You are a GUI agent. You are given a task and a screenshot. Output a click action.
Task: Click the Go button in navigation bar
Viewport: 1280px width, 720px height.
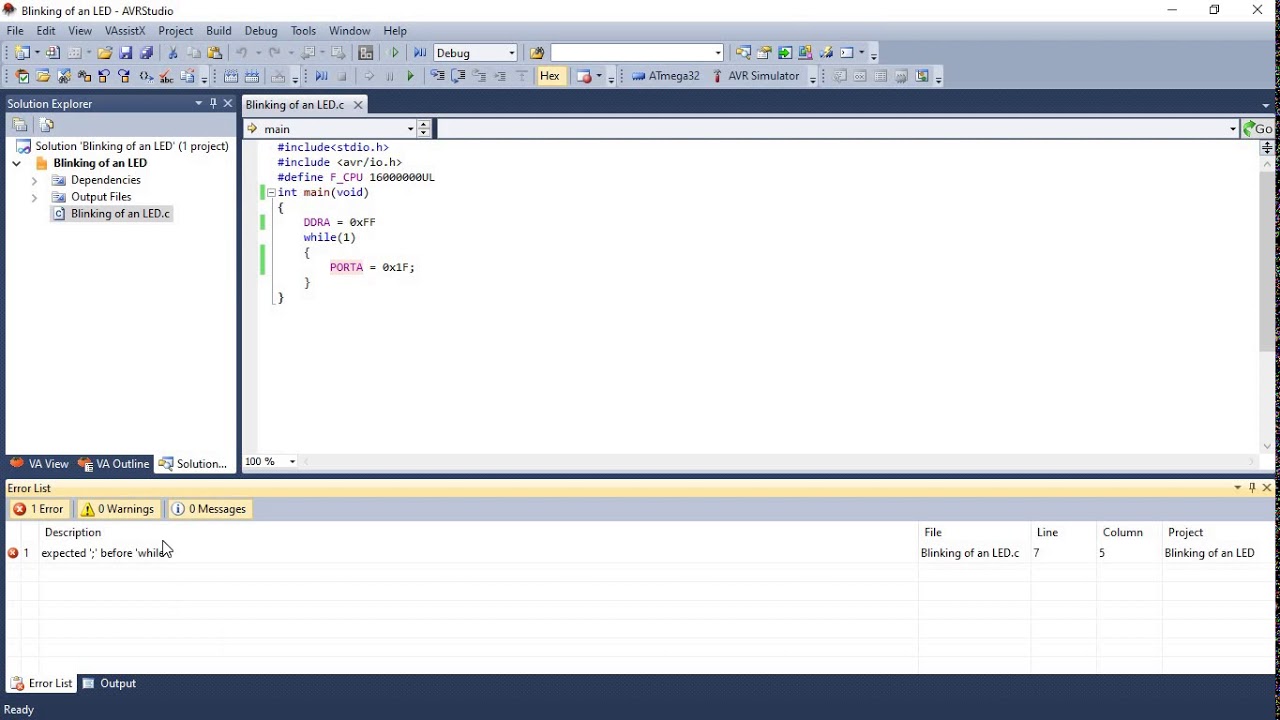click(x=1257, y=128)
